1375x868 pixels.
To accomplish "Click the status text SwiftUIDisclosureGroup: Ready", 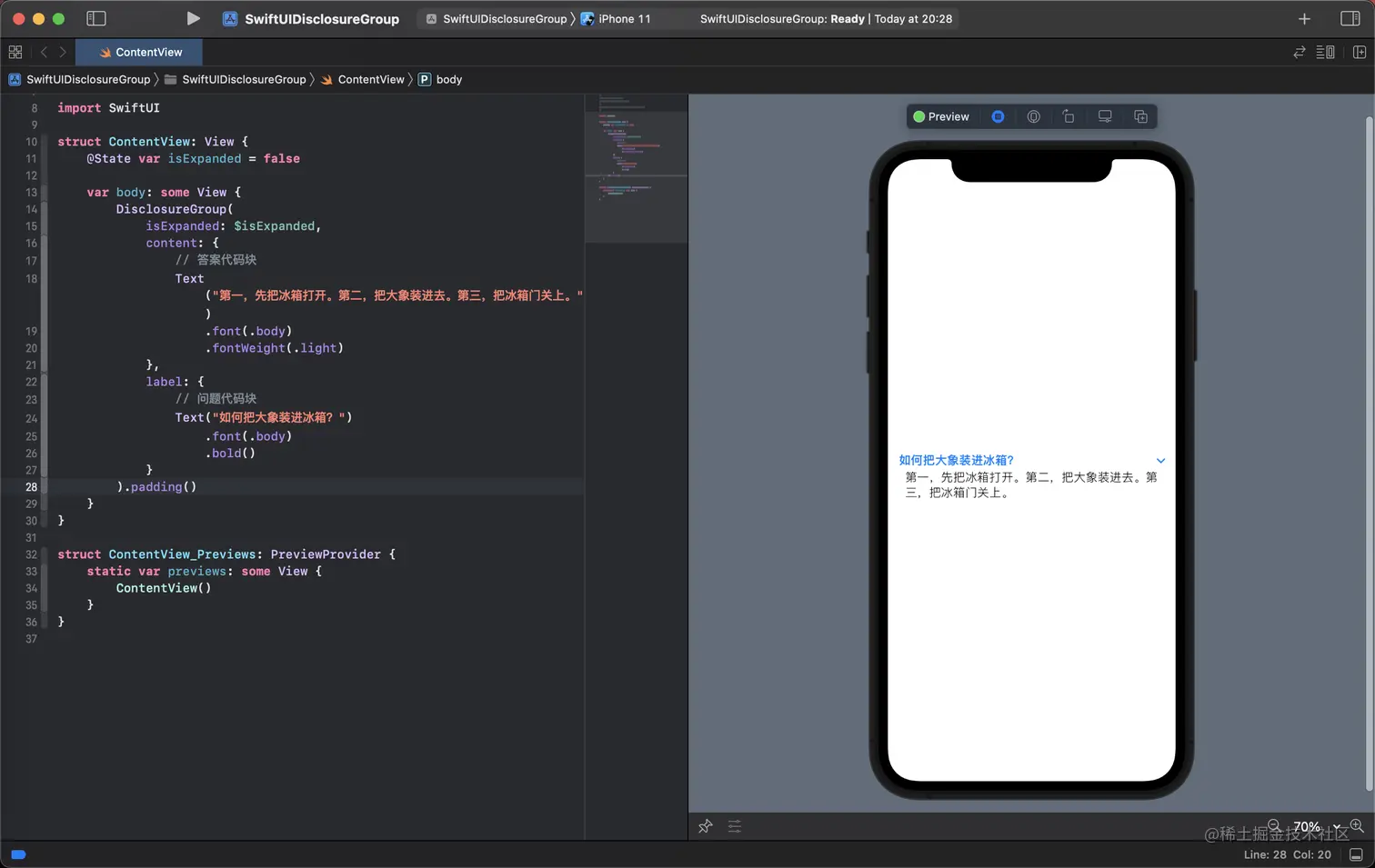I will pos(782,19).
